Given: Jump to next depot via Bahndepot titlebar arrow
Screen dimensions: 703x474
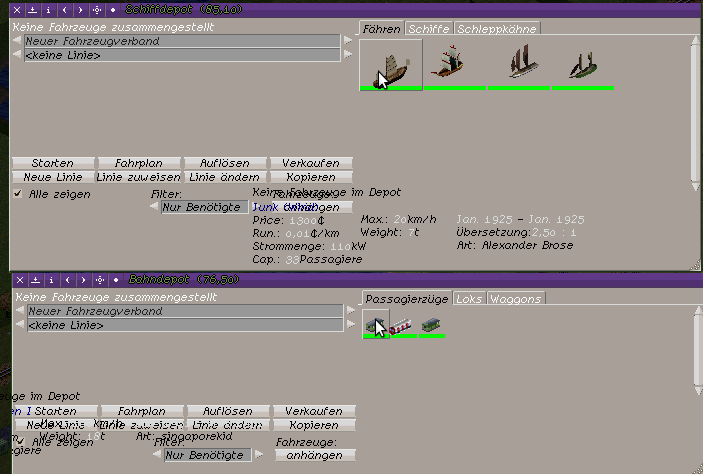Looking at the screenshot, I should [x=82, y=279].
